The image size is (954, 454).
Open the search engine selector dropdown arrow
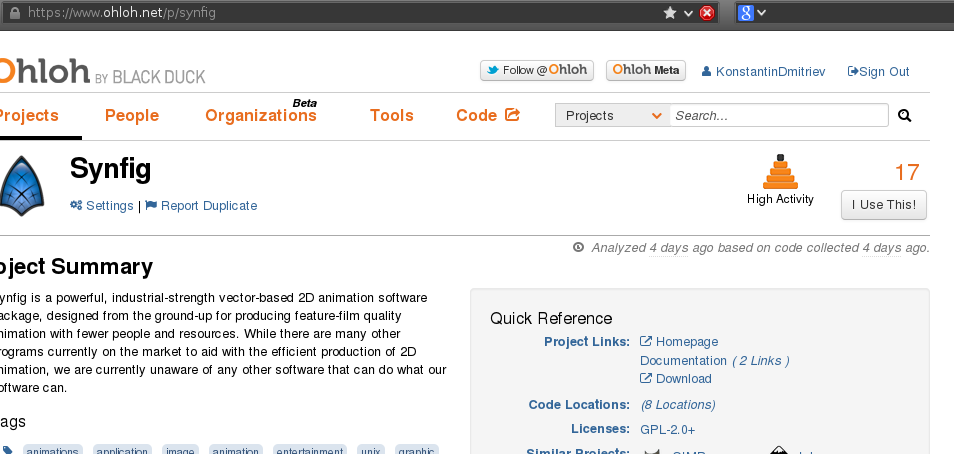coord(761,13)
